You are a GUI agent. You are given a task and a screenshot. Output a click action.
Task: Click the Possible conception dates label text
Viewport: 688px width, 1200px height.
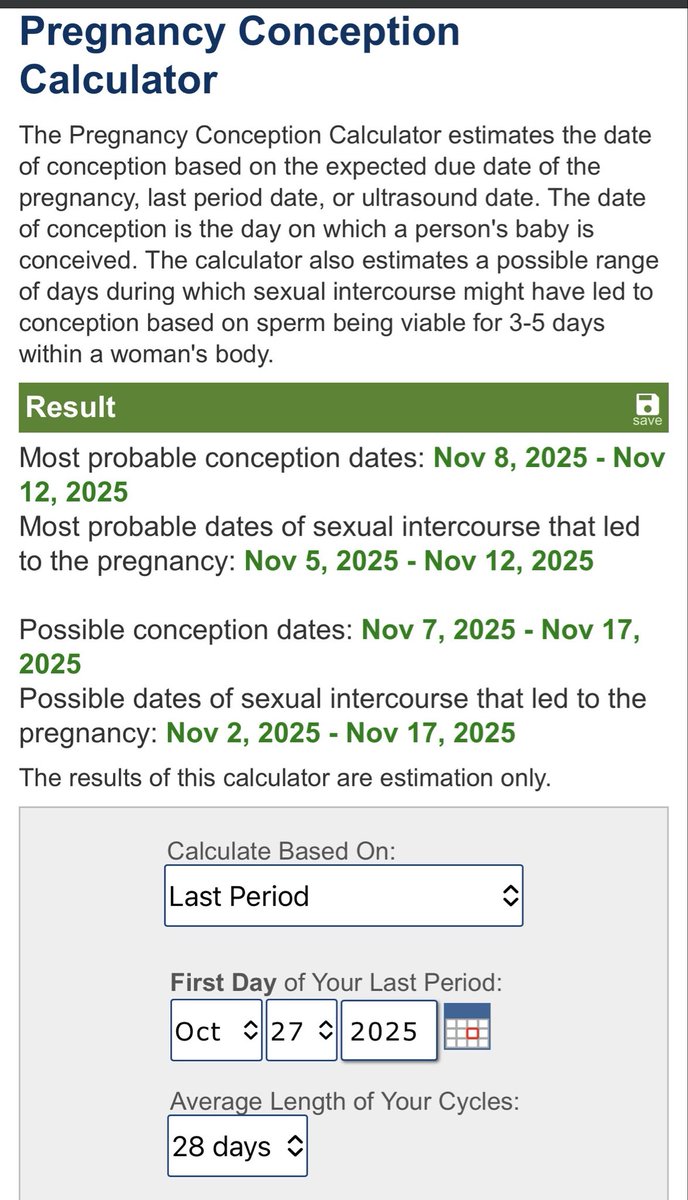tap(186, 631)
